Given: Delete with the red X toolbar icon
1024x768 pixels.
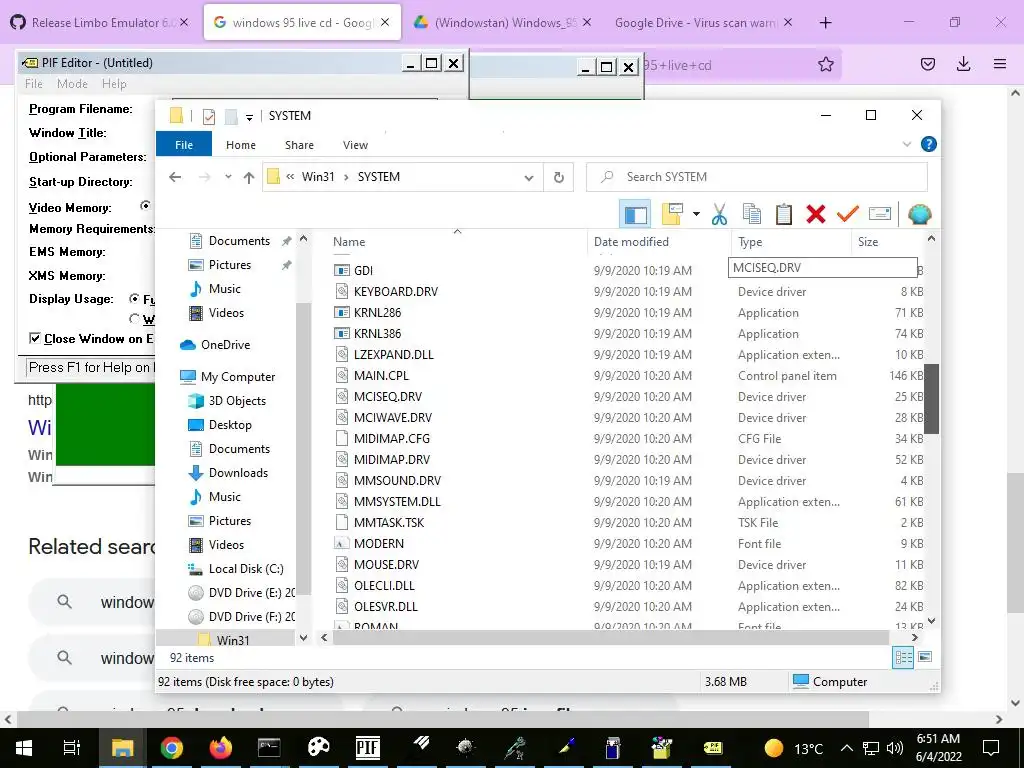Looking at the screenshot, I should pos(816,214).
